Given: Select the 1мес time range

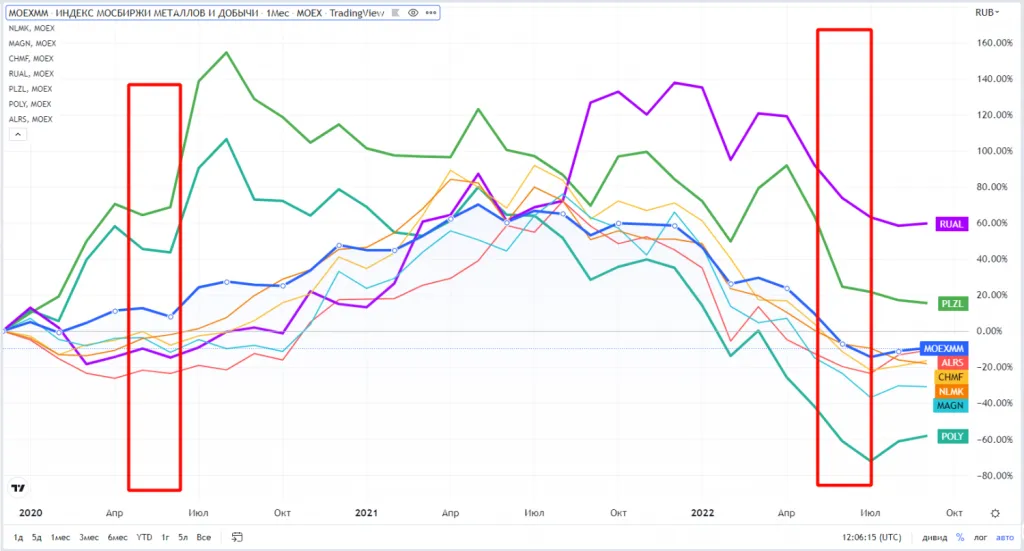Looking at the screenshot, I should click(x=61, y=537).
